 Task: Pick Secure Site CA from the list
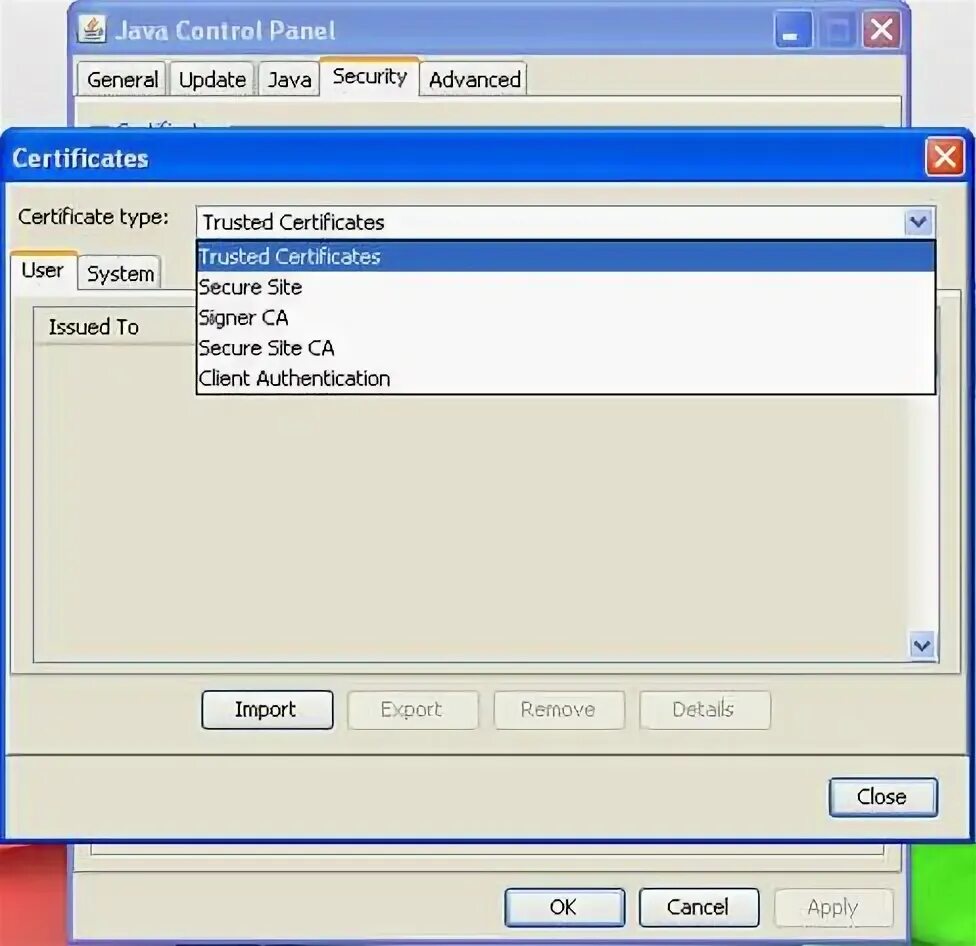tap(565, 348)
